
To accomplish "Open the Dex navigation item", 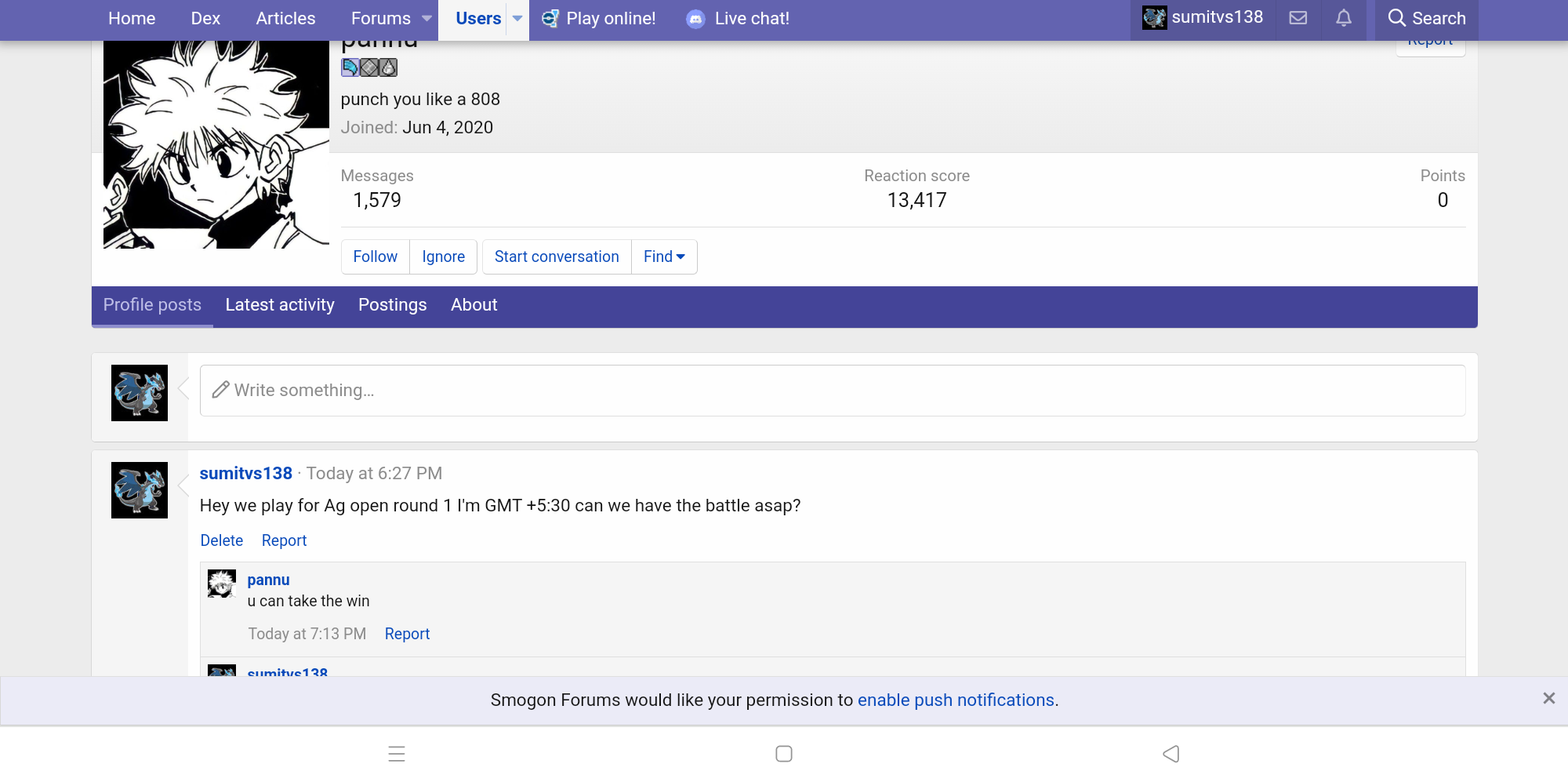I will [x=205, y=18].
